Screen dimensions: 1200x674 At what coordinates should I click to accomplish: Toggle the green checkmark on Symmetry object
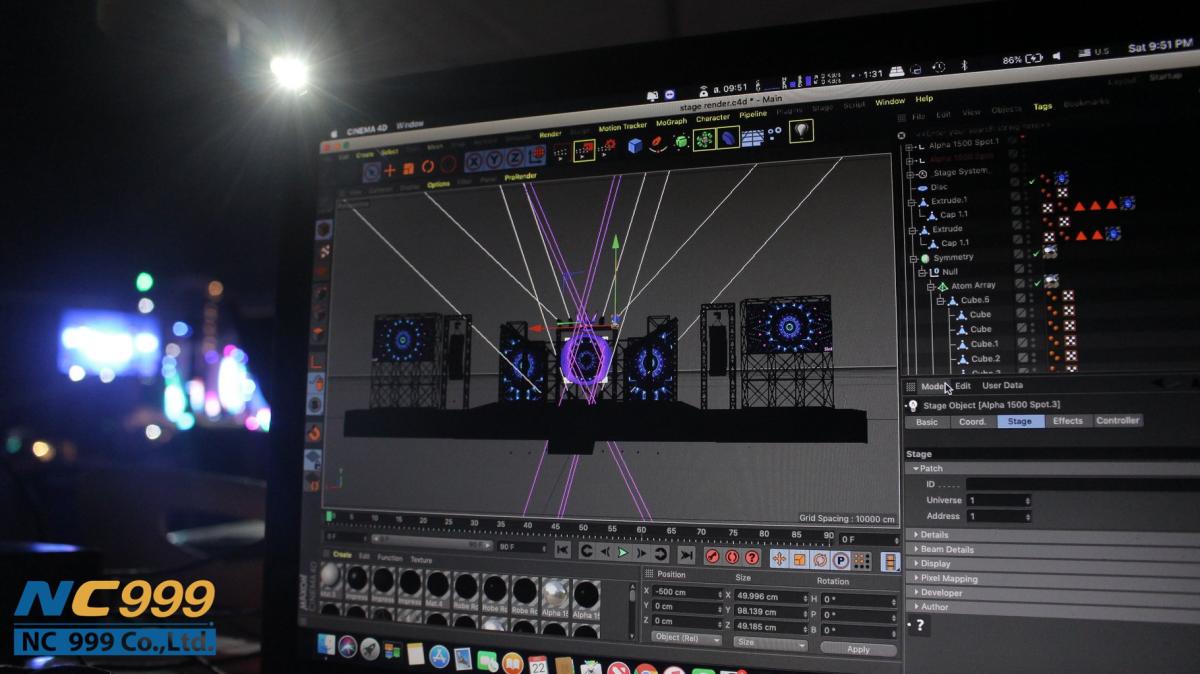click(x=1035, y=254)
